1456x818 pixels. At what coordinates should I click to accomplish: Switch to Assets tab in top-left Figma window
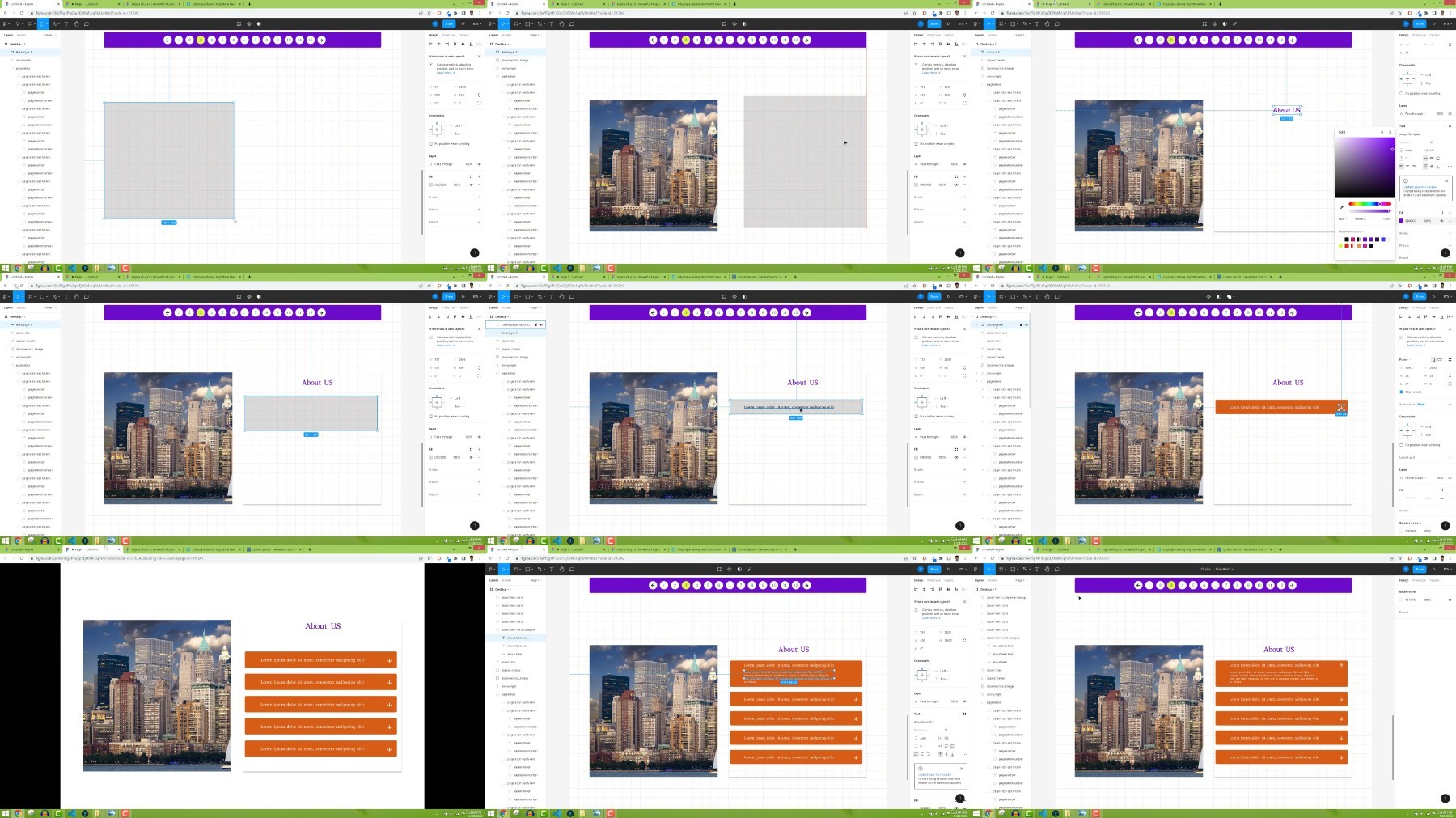(21, 35)
